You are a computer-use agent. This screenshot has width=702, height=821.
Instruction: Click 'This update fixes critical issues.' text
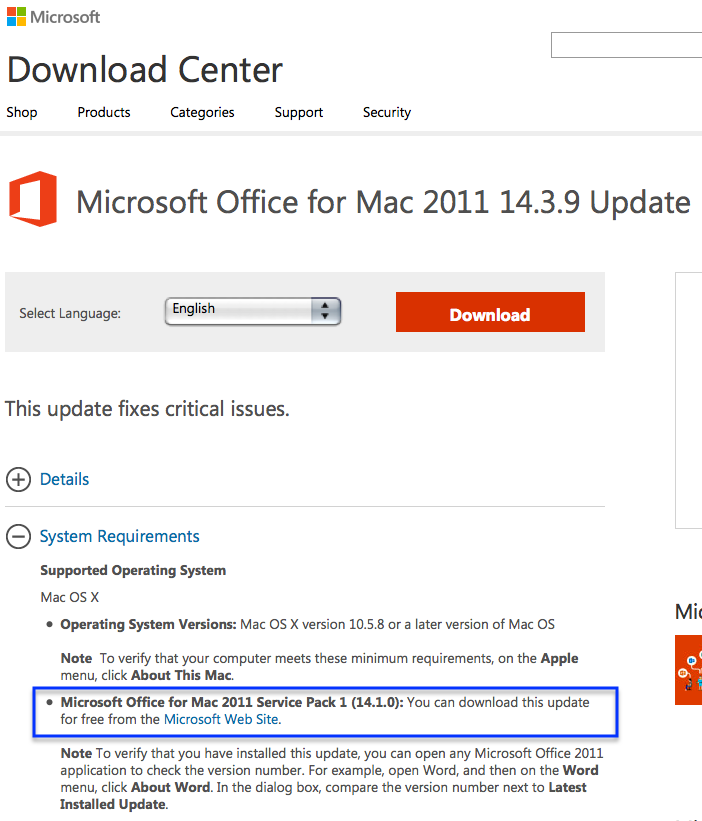click(147, 409)
